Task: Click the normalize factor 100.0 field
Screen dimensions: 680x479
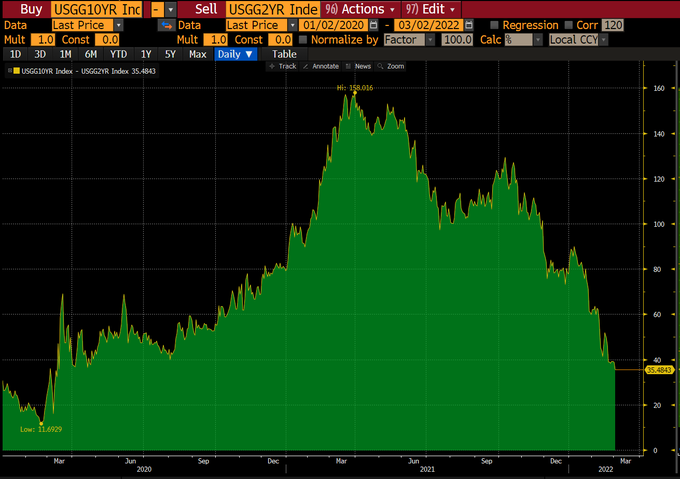Action: pyautogui.click(x=457, y=40)
